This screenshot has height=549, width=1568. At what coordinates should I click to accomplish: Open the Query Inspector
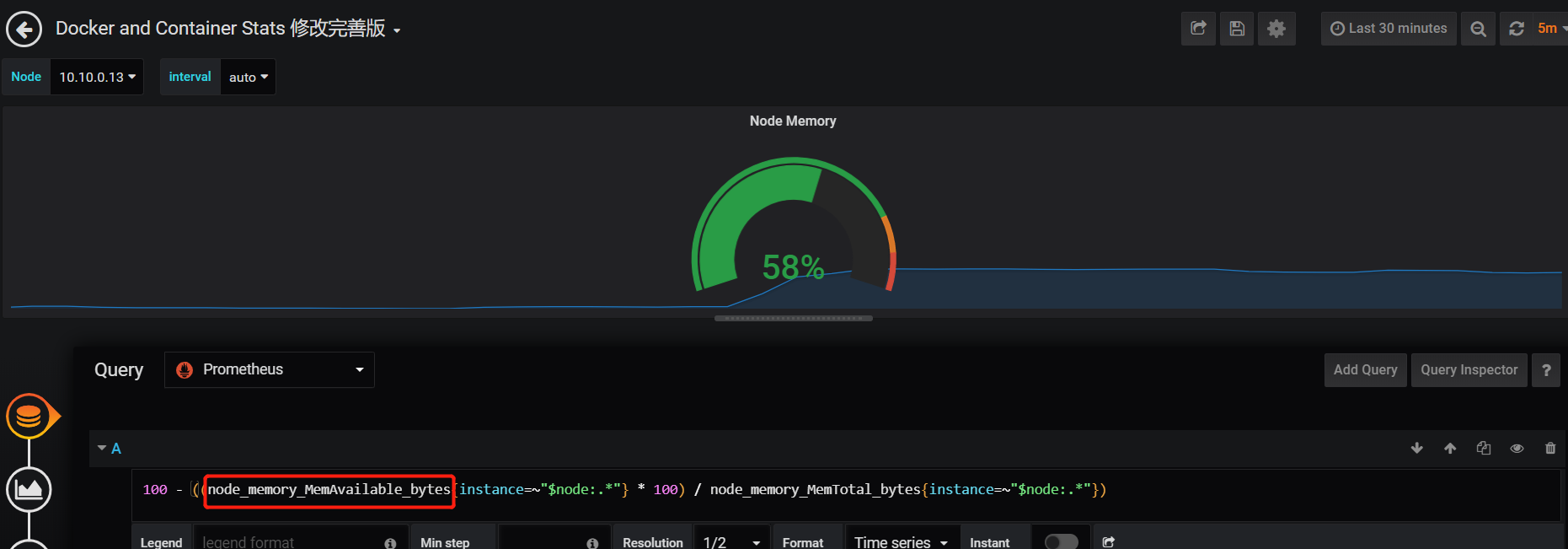[1469, 370]
